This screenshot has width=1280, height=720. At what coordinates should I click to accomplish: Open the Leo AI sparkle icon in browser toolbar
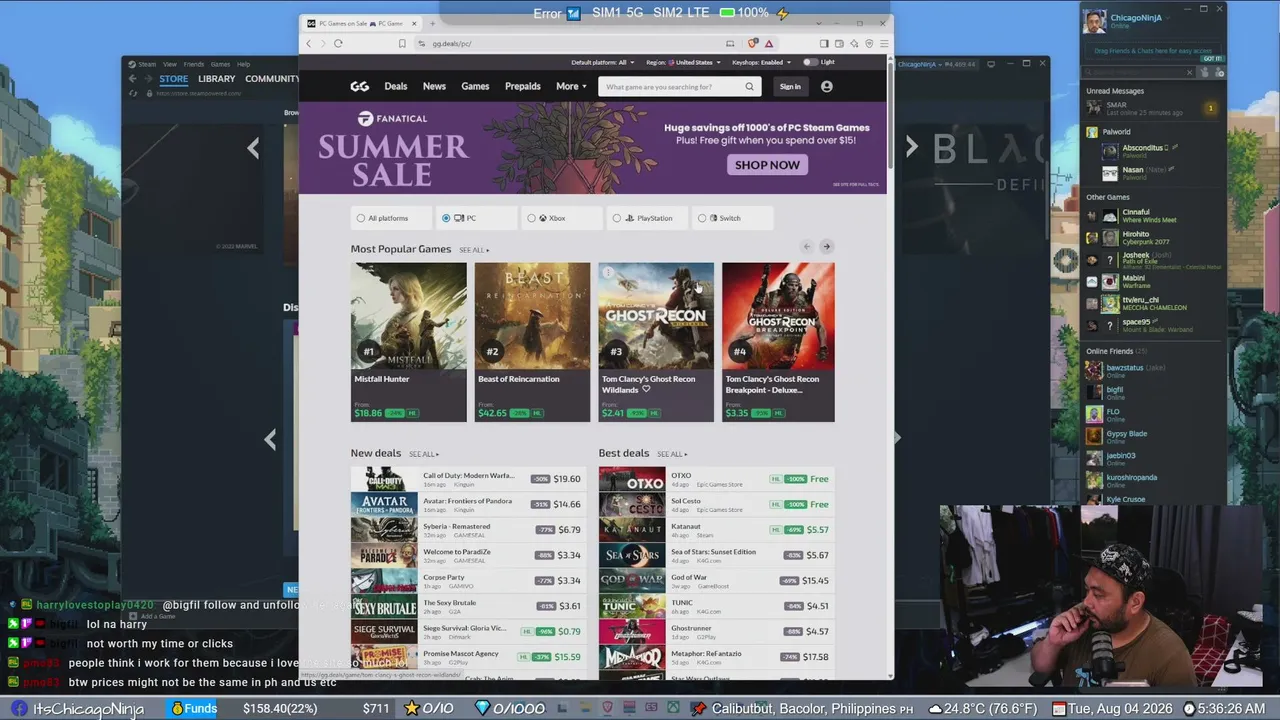[854, 44]
